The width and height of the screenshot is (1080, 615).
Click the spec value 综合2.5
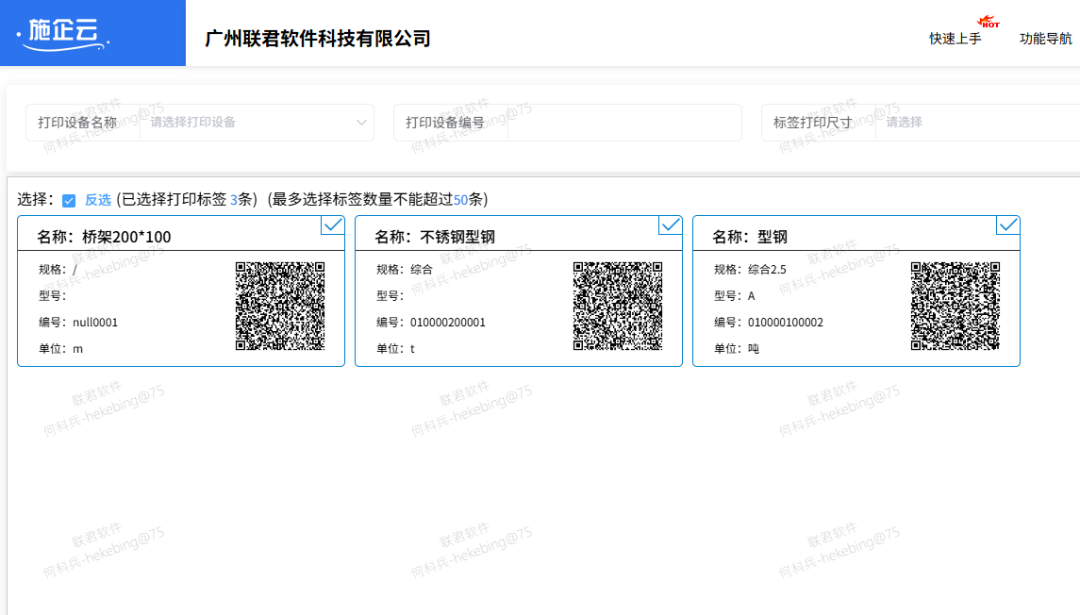click(767, 269)
